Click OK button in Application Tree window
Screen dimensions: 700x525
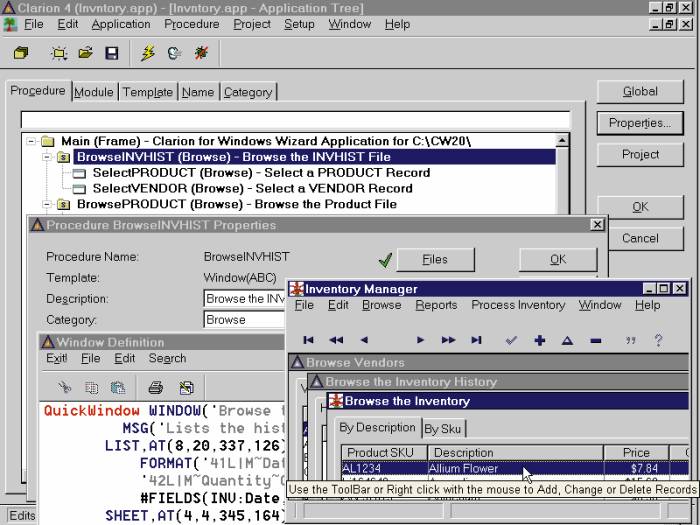tap(640, 207)
